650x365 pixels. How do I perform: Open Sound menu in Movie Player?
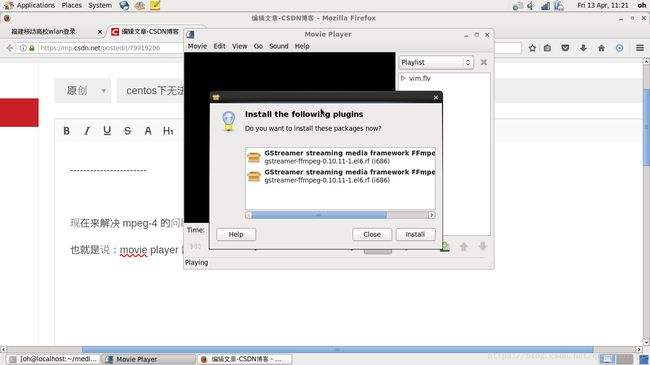click(279, 46)
